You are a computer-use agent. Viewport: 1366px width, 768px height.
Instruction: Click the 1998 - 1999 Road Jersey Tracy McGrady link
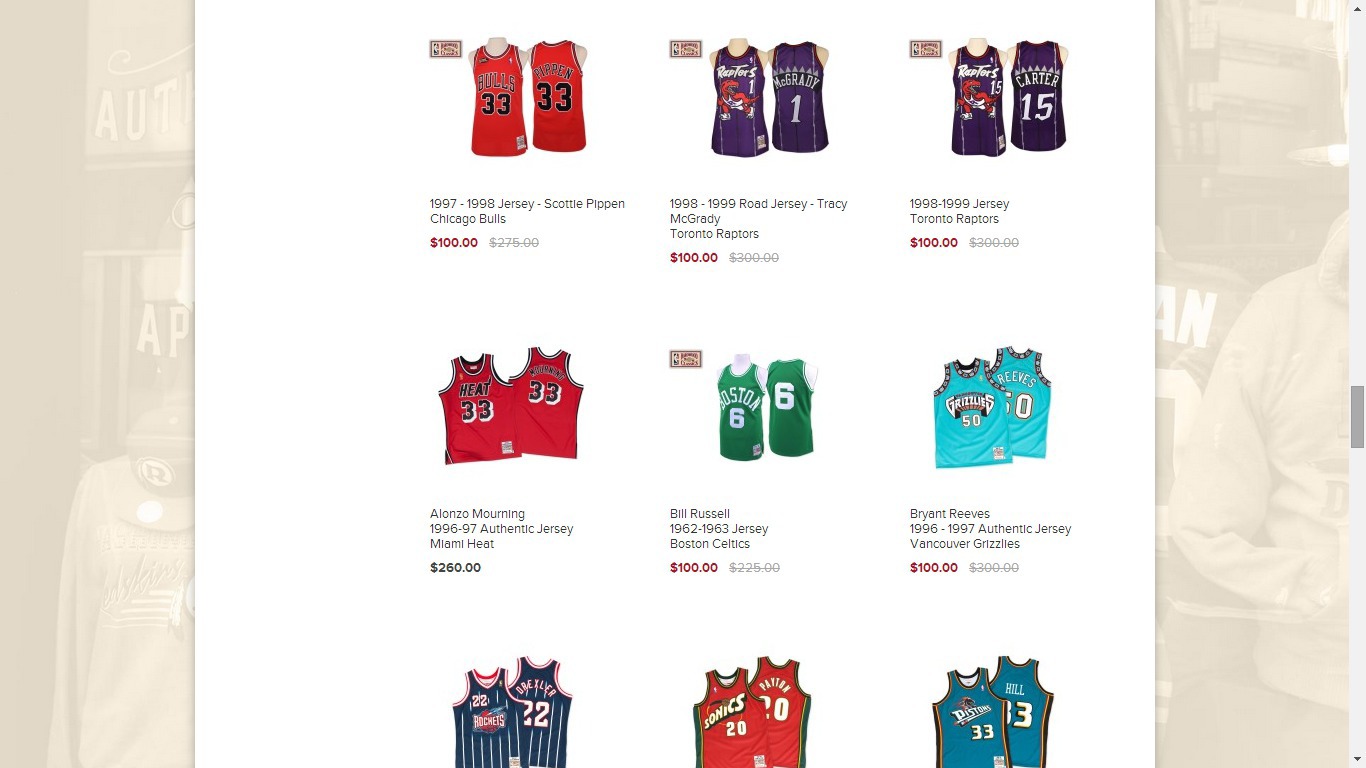click(759, 219)
